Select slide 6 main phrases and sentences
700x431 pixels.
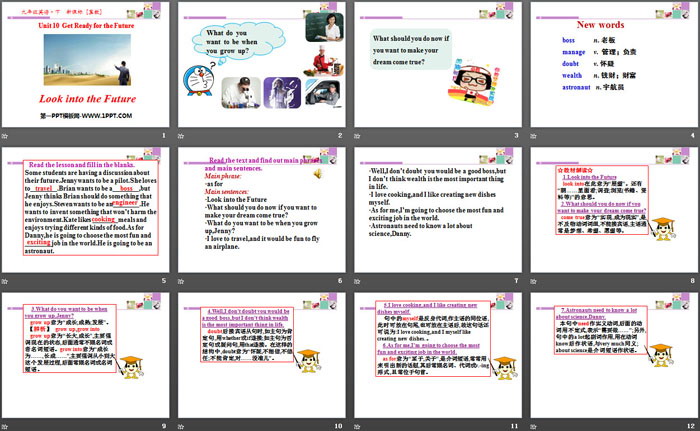click(x=262, y=210)
